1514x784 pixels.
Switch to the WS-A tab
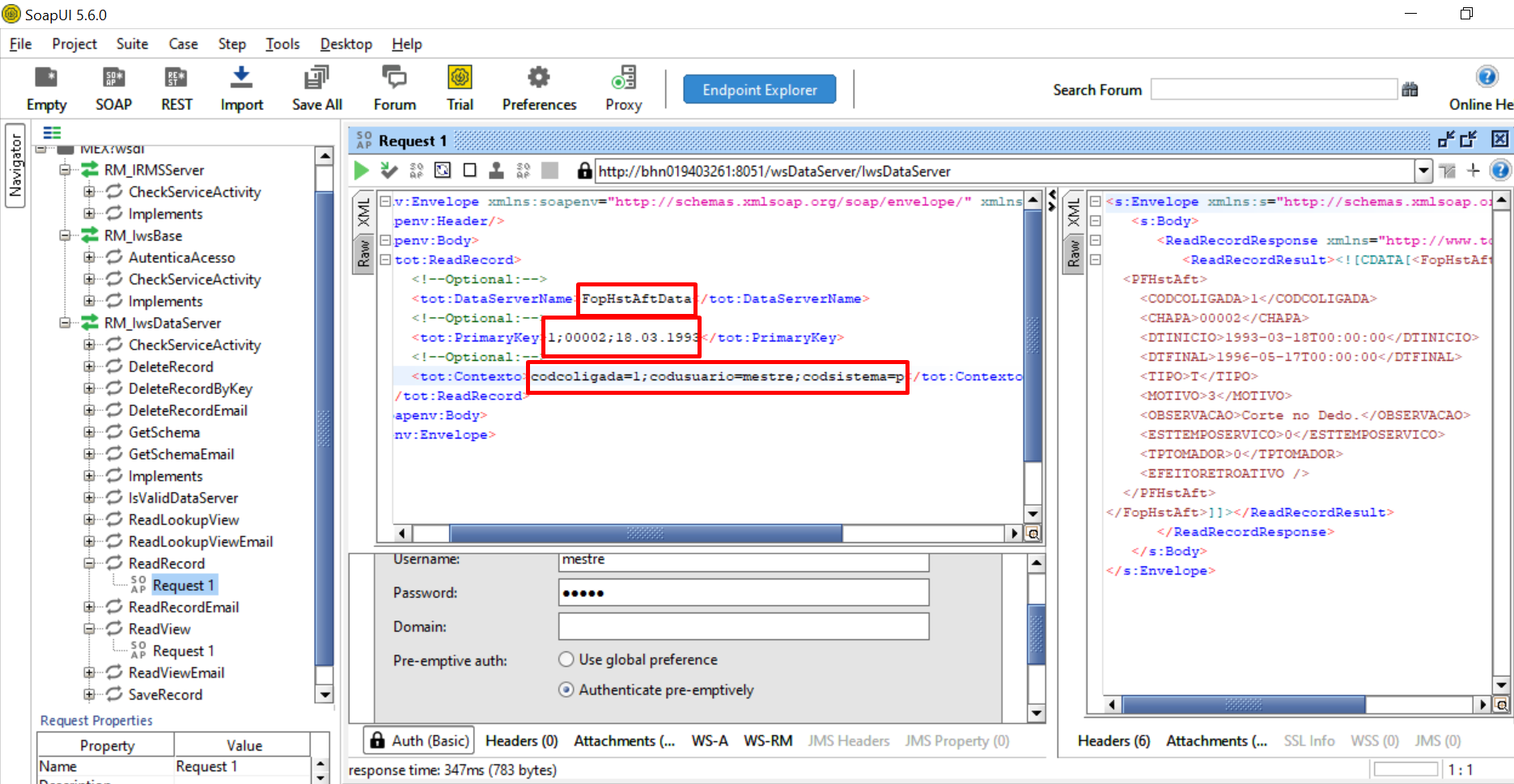pos(710,740)
